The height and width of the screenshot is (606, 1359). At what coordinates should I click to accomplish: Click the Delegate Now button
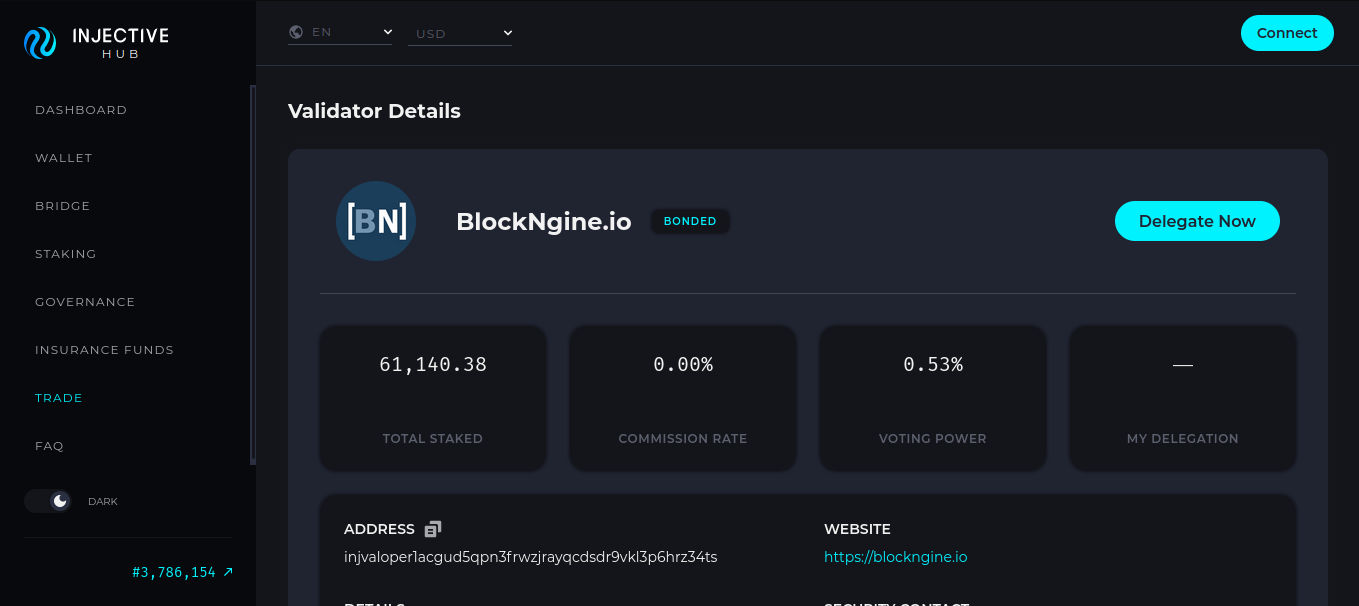[1197, 221]
